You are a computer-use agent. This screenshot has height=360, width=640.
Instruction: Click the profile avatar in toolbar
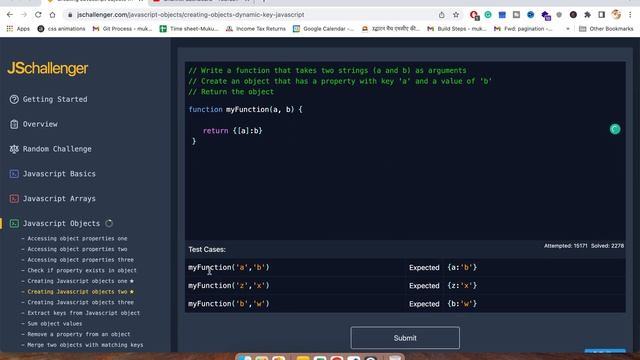(x=616, y=15)
